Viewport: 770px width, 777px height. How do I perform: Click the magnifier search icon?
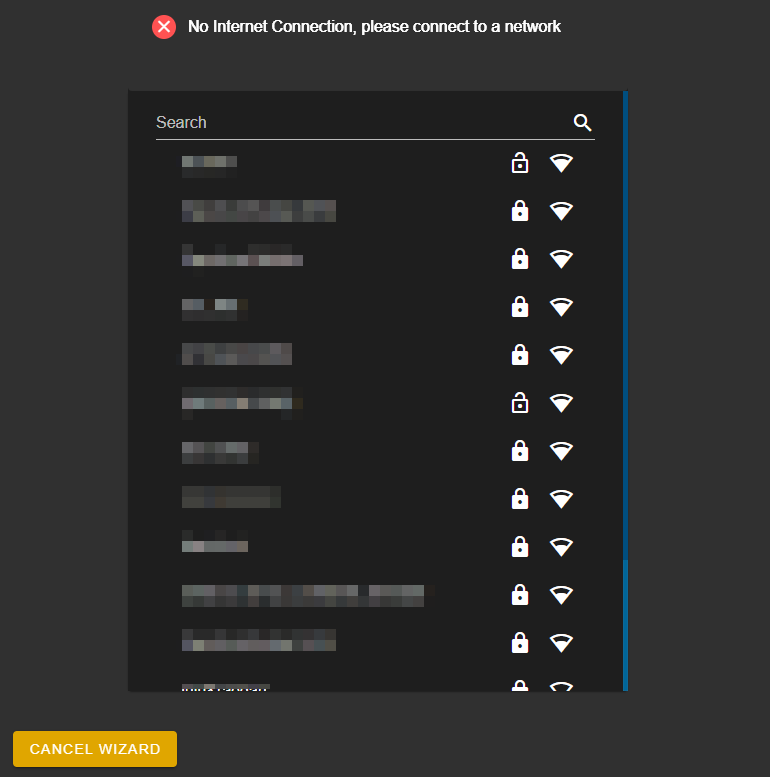pos(582,122)
